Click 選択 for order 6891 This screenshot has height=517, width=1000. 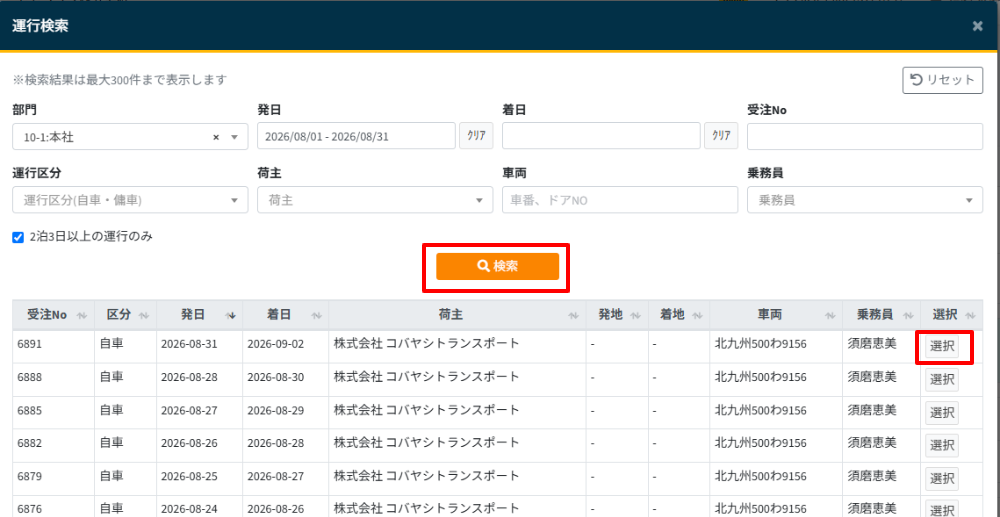pos(942,347)
